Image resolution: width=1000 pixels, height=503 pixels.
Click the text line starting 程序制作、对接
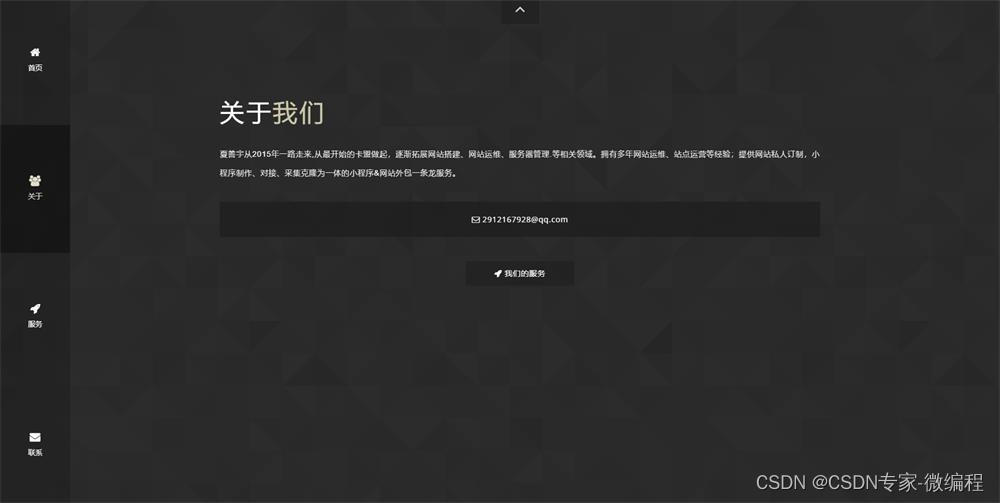(x=338, y=173)
